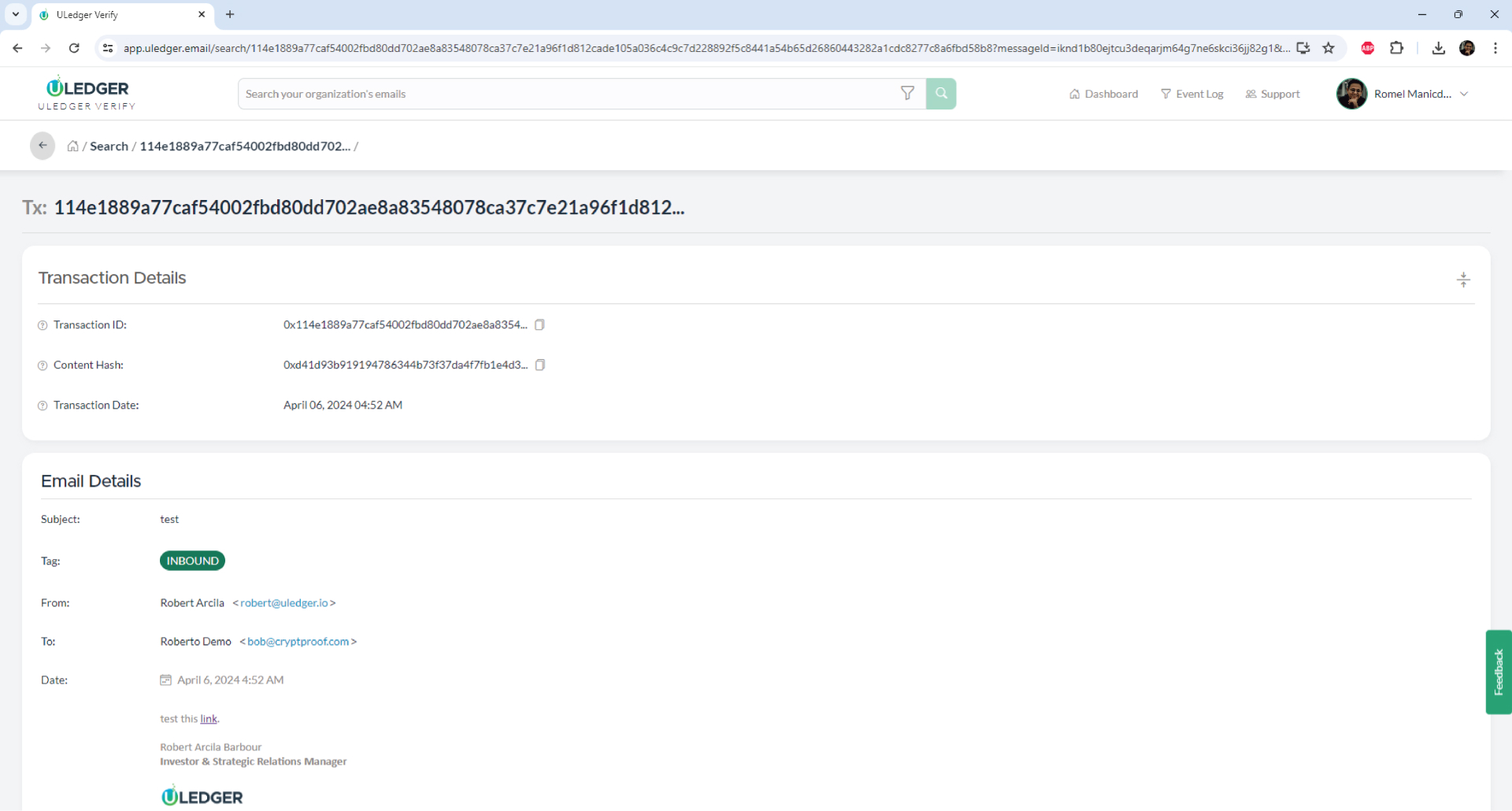Copy the Content Hash value
Viewport: 1512px width, 811px height.
[540, 365]
